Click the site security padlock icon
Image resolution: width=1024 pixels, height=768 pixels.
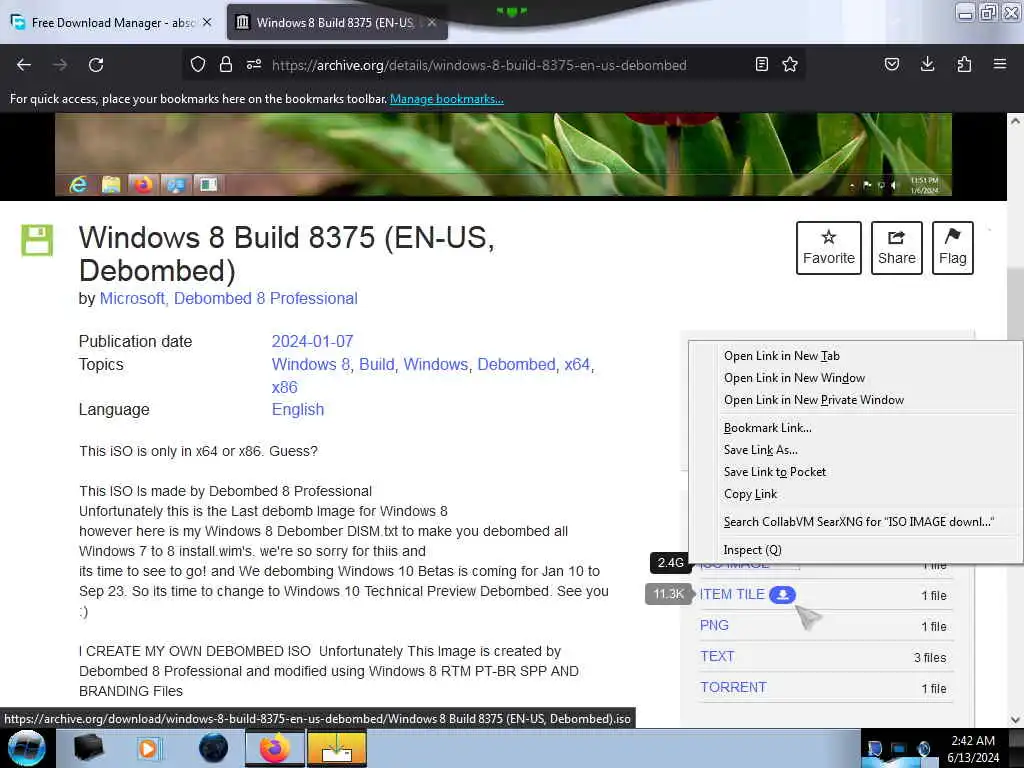pyautogui.click(x=226, y=64)
